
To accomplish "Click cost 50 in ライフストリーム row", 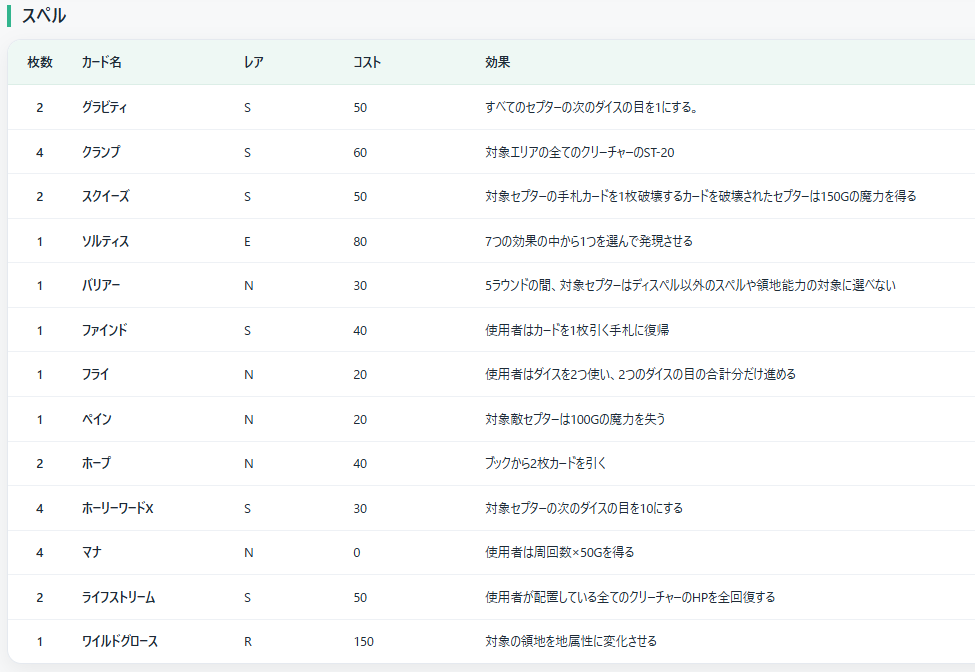I will [360, 597].
